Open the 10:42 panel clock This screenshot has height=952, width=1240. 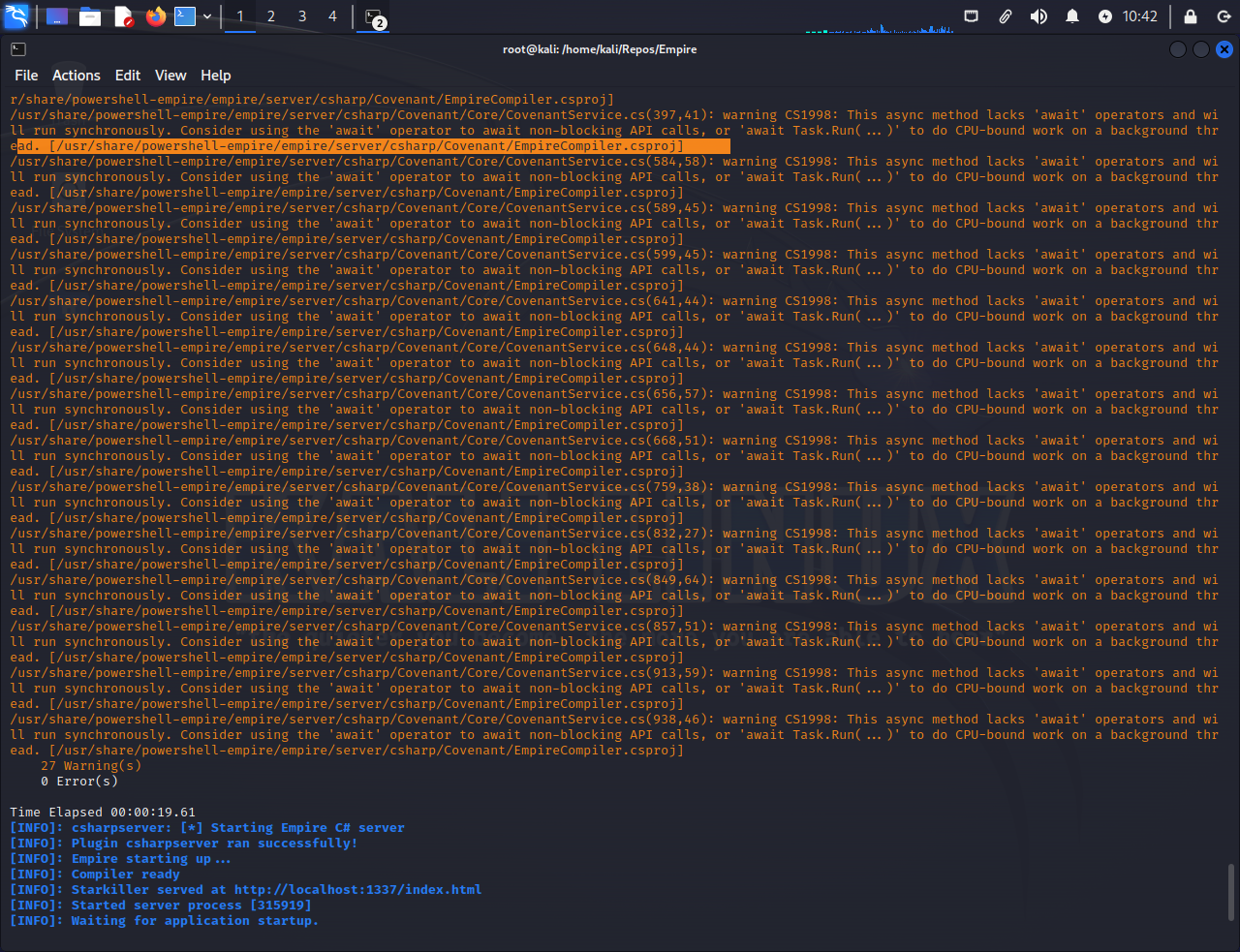(1140, 16)
